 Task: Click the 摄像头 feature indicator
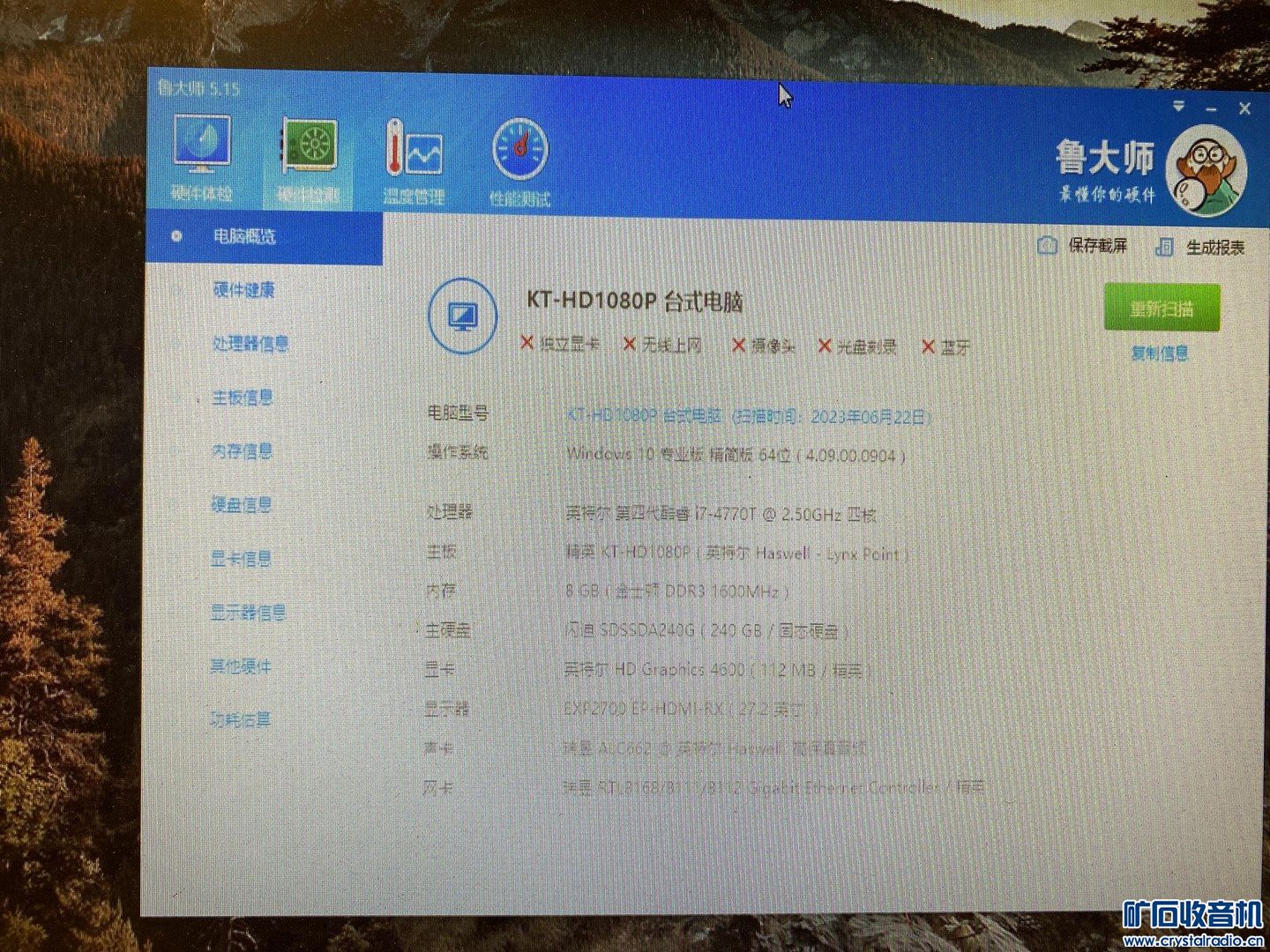tap(764, 346)
